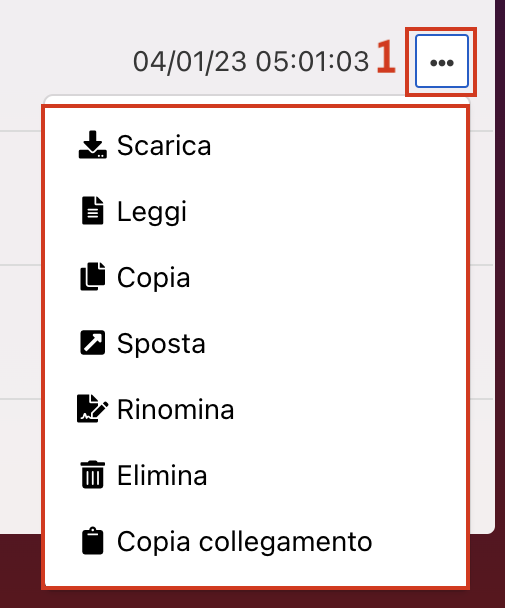
Task: Click the 04/01/23 05:01:03 timestamp
Action: coord(251,61)
